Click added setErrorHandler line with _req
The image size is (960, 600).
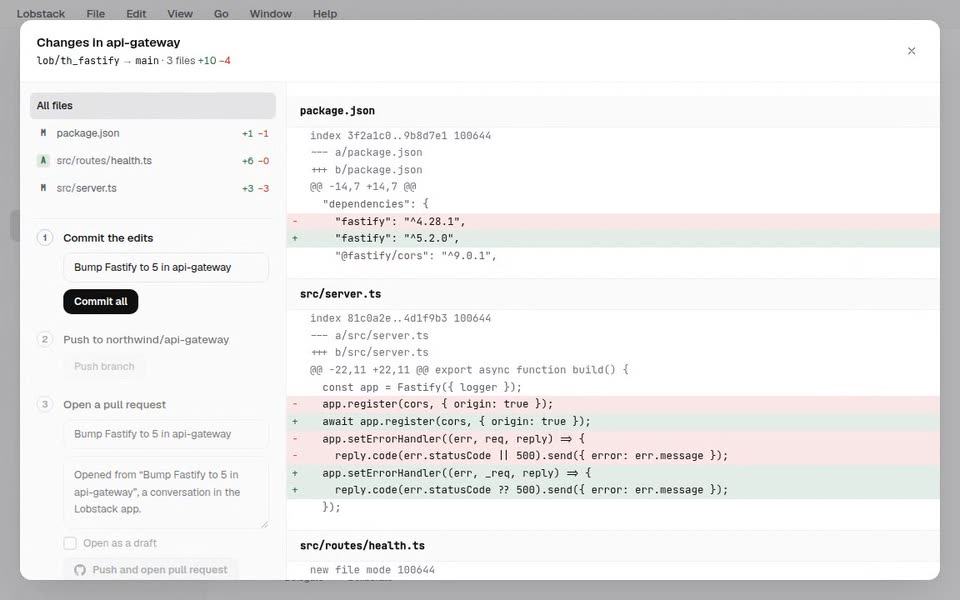click(613, 473)
